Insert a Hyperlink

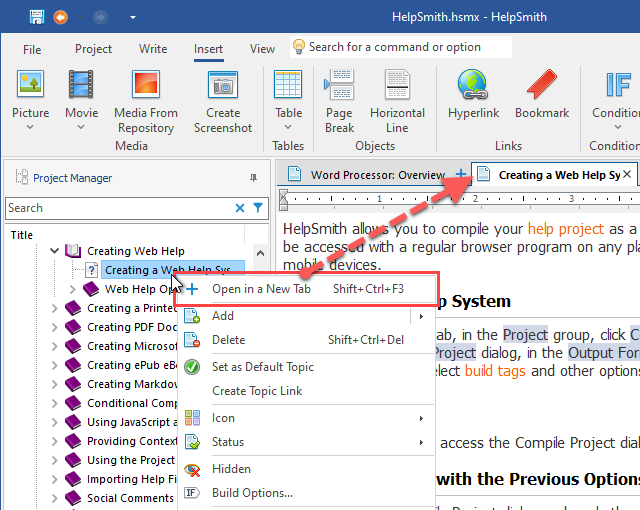tap(473, 95)
